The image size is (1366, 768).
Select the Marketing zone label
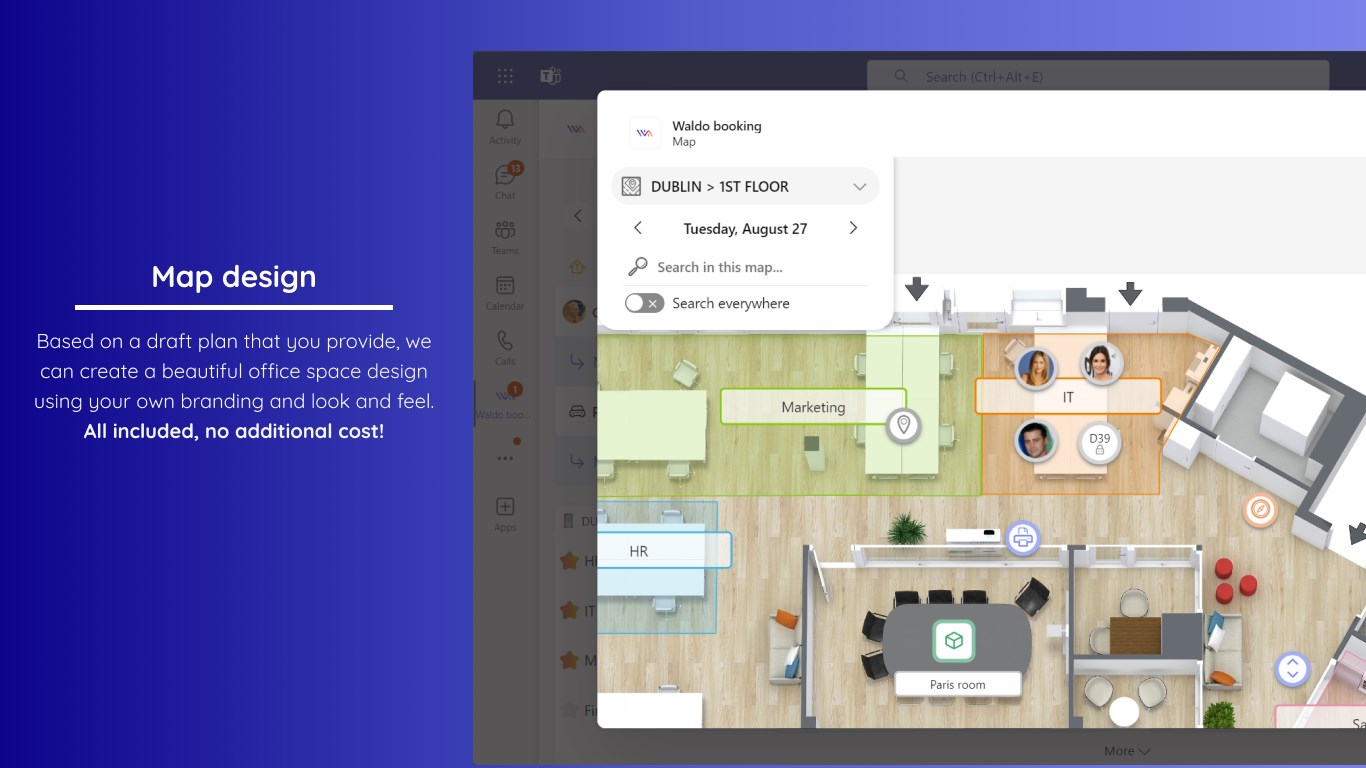coord(813,407)
